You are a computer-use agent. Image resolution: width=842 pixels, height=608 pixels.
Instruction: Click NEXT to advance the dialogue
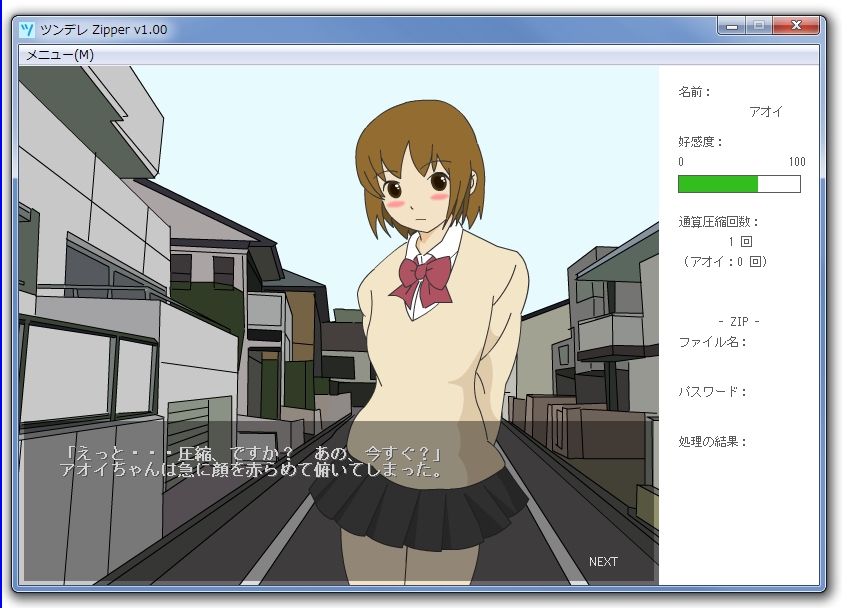(602, 562)
